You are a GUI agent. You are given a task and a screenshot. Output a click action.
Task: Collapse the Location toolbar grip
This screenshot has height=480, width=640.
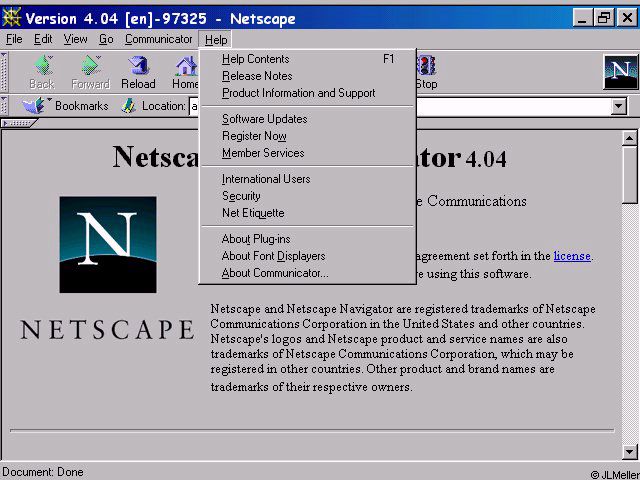[x=4, y=106]
